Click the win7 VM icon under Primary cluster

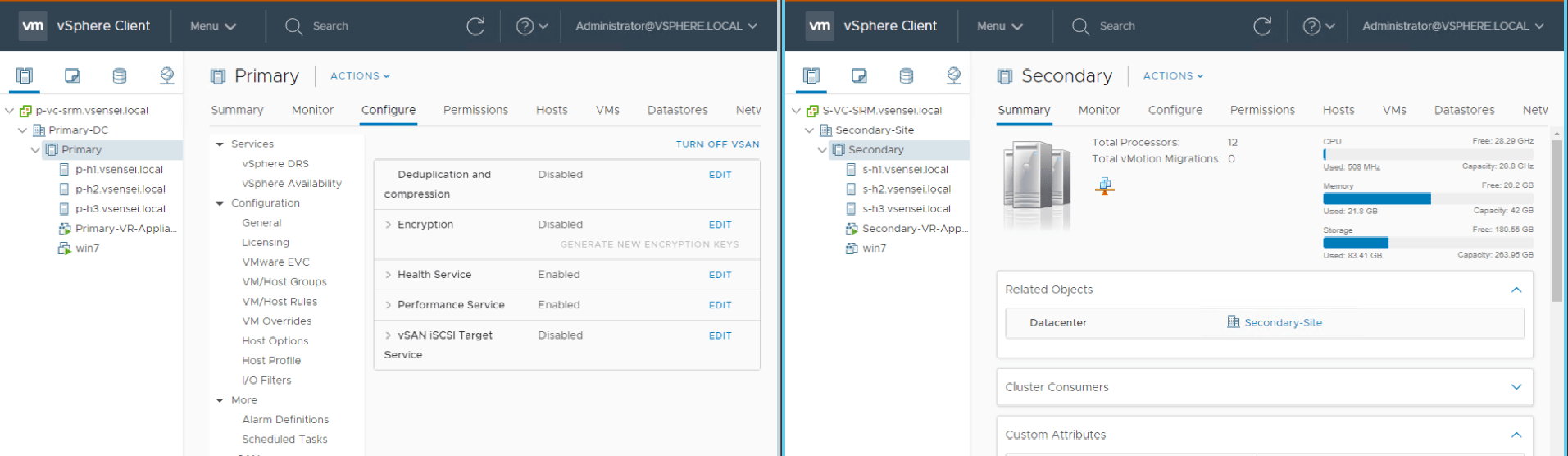(x=65, y=249)
